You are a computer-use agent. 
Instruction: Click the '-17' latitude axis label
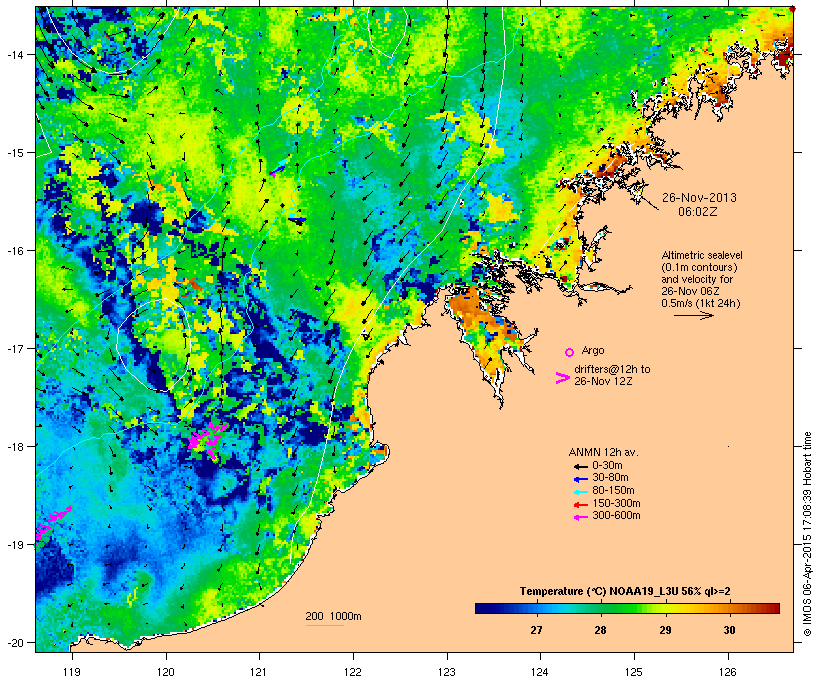(14, 348)
